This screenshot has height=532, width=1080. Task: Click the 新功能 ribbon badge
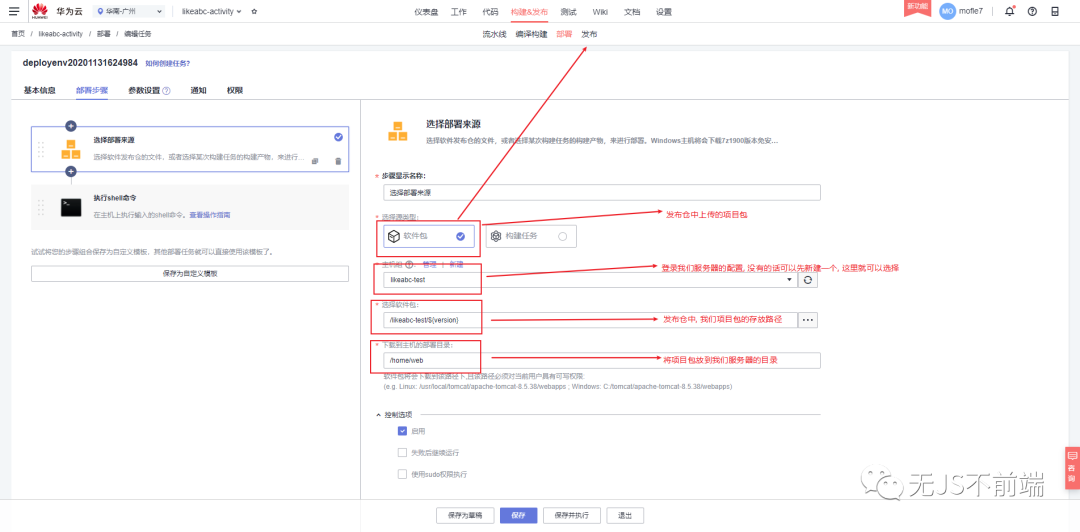pos(917,7)
